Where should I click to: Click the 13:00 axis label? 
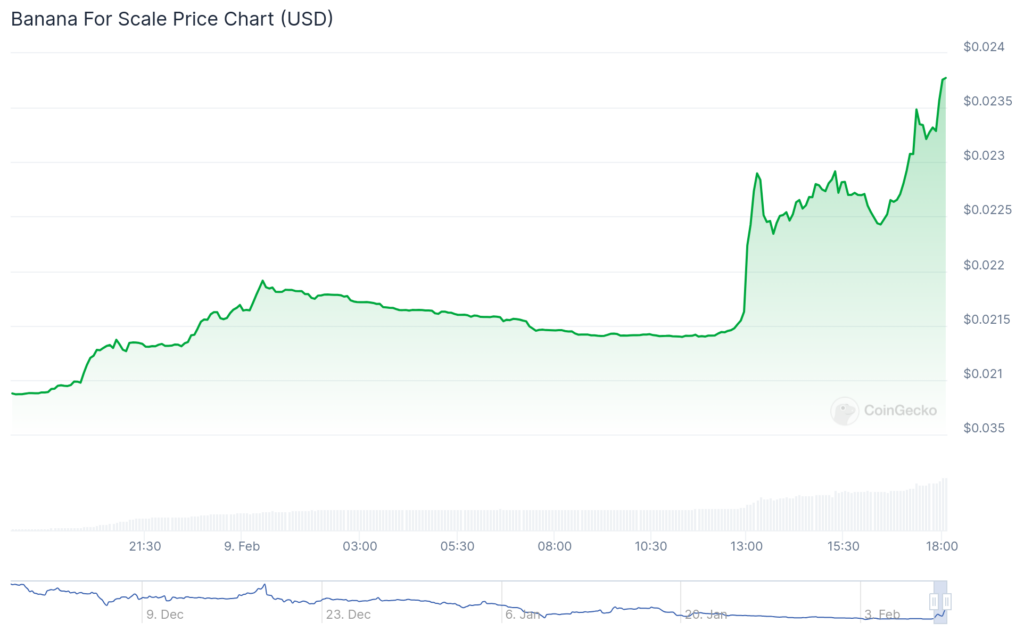click(x=746, y=547)
